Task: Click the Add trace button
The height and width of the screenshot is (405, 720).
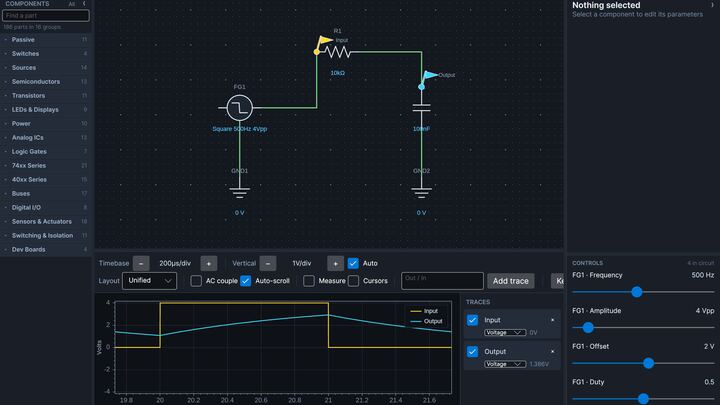Action: click(x=511, y=281)
